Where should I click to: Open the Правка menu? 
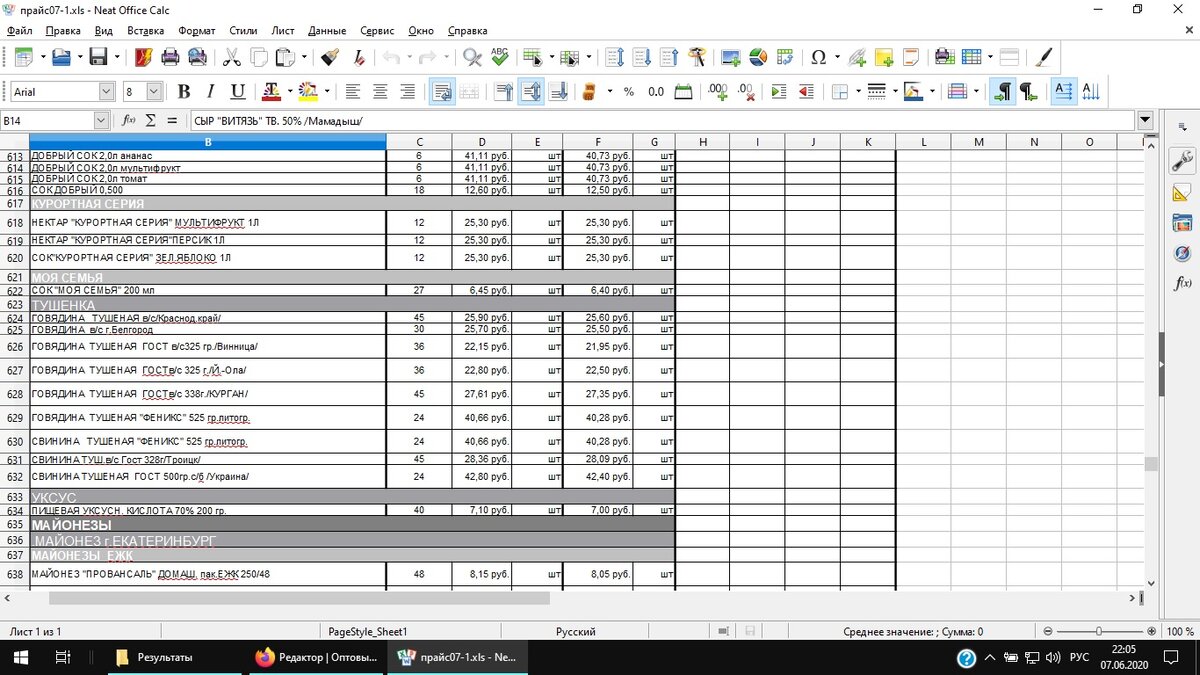coord(63,31)
